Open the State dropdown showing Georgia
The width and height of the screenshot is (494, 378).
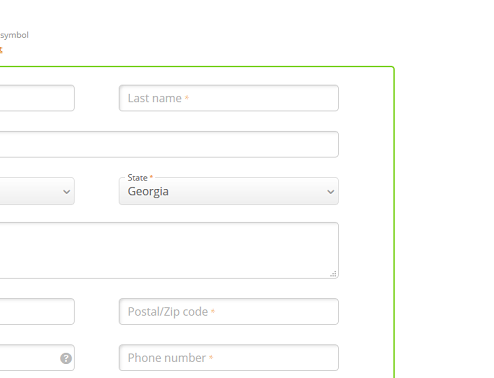229,191
